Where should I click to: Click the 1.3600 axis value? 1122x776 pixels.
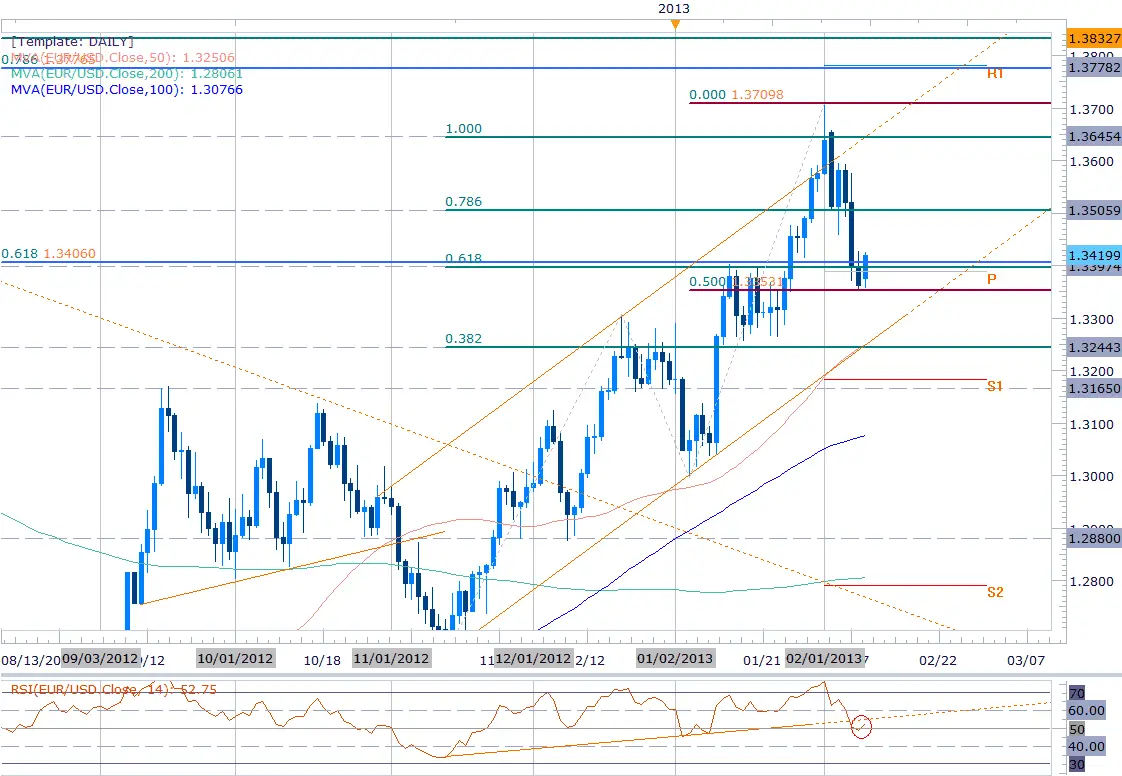(1091, 162)
